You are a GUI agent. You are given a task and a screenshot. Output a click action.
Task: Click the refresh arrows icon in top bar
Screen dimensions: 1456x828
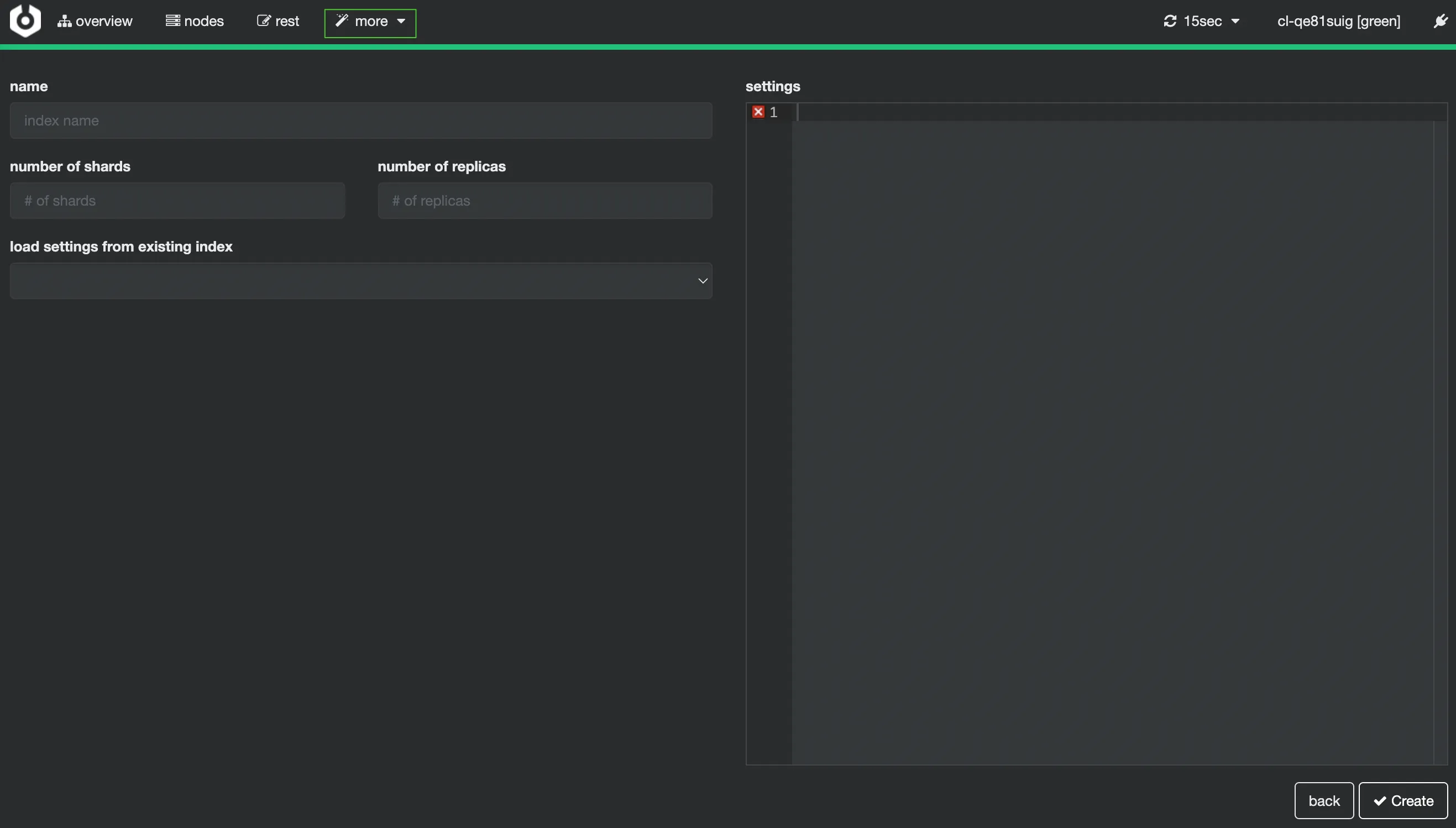click(x=1171, y=20)
